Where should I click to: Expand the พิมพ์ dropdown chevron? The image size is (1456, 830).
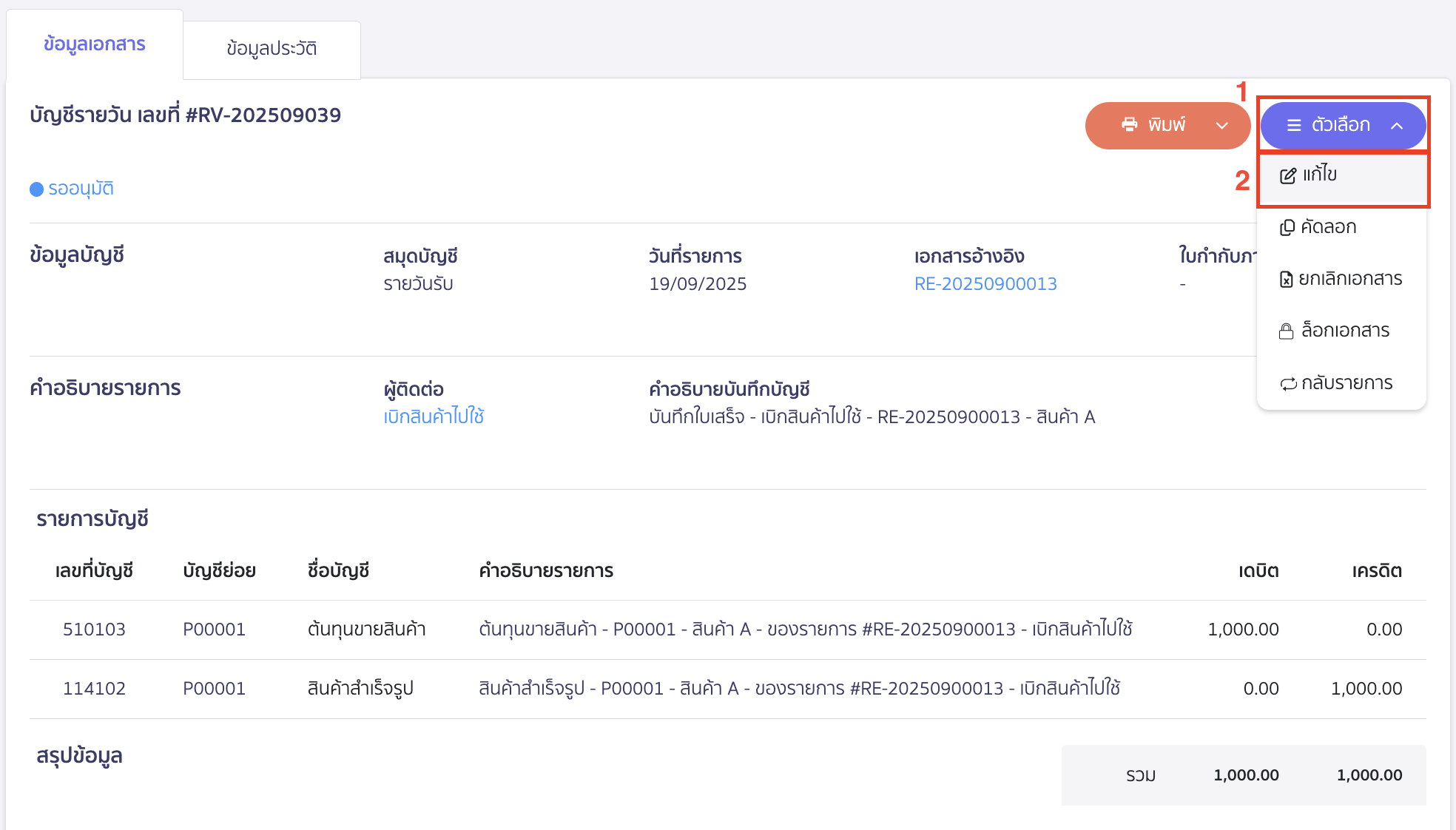point(1222,126)
